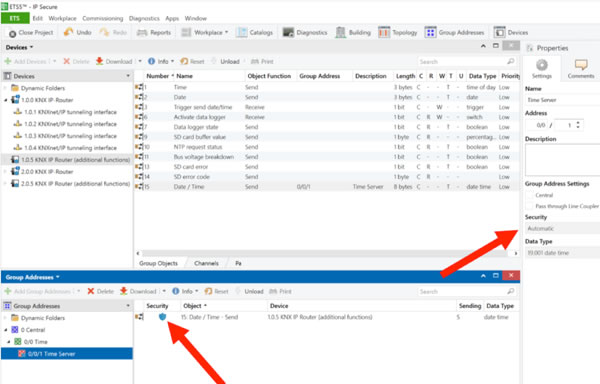600x384 pixels.
Task: Click Unload in Devices panel toolbar
Action: click(225, 62)
